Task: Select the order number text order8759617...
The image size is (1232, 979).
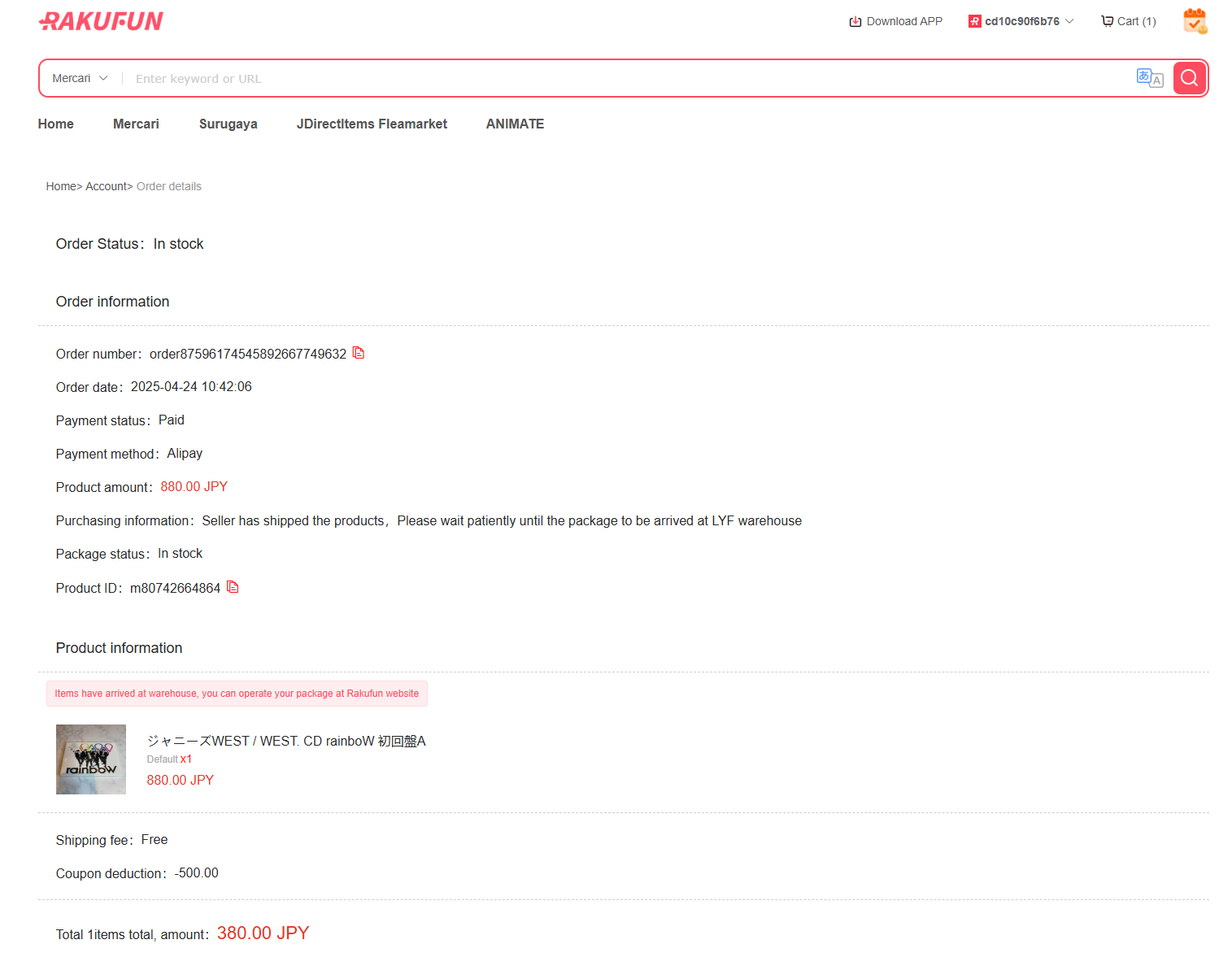Action: pyautogui.click(x=248, y=354)
